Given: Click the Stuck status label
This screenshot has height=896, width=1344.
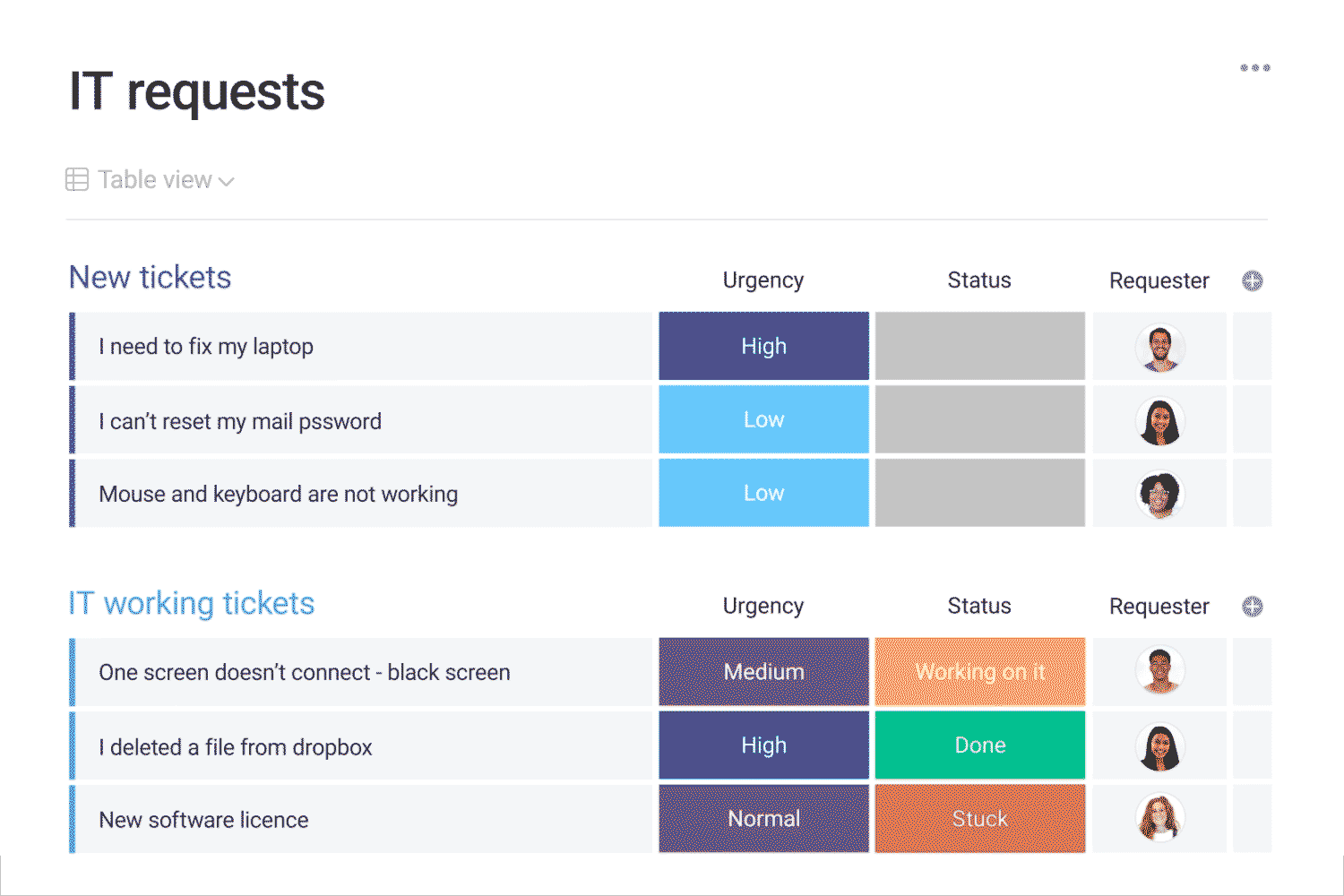Looking at the screenshot, I should point(979,819).
